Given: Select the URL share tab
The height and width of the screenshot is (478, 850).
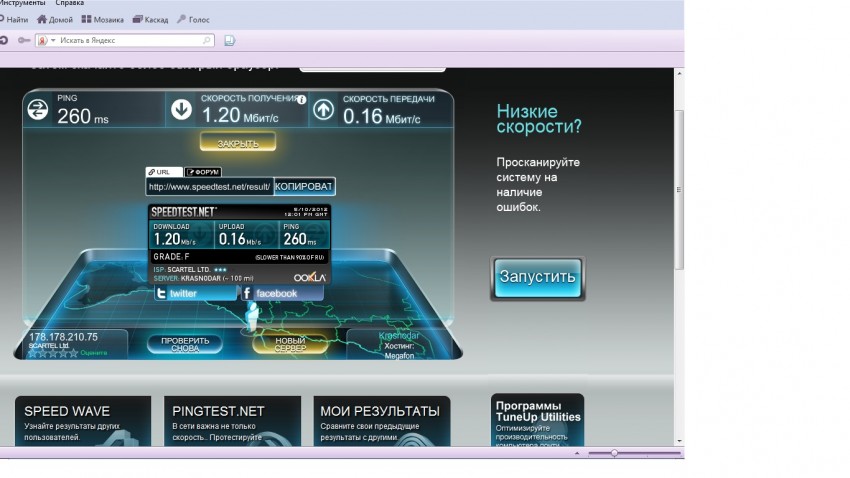Looking at the screenshot, I should pos(164,172).
